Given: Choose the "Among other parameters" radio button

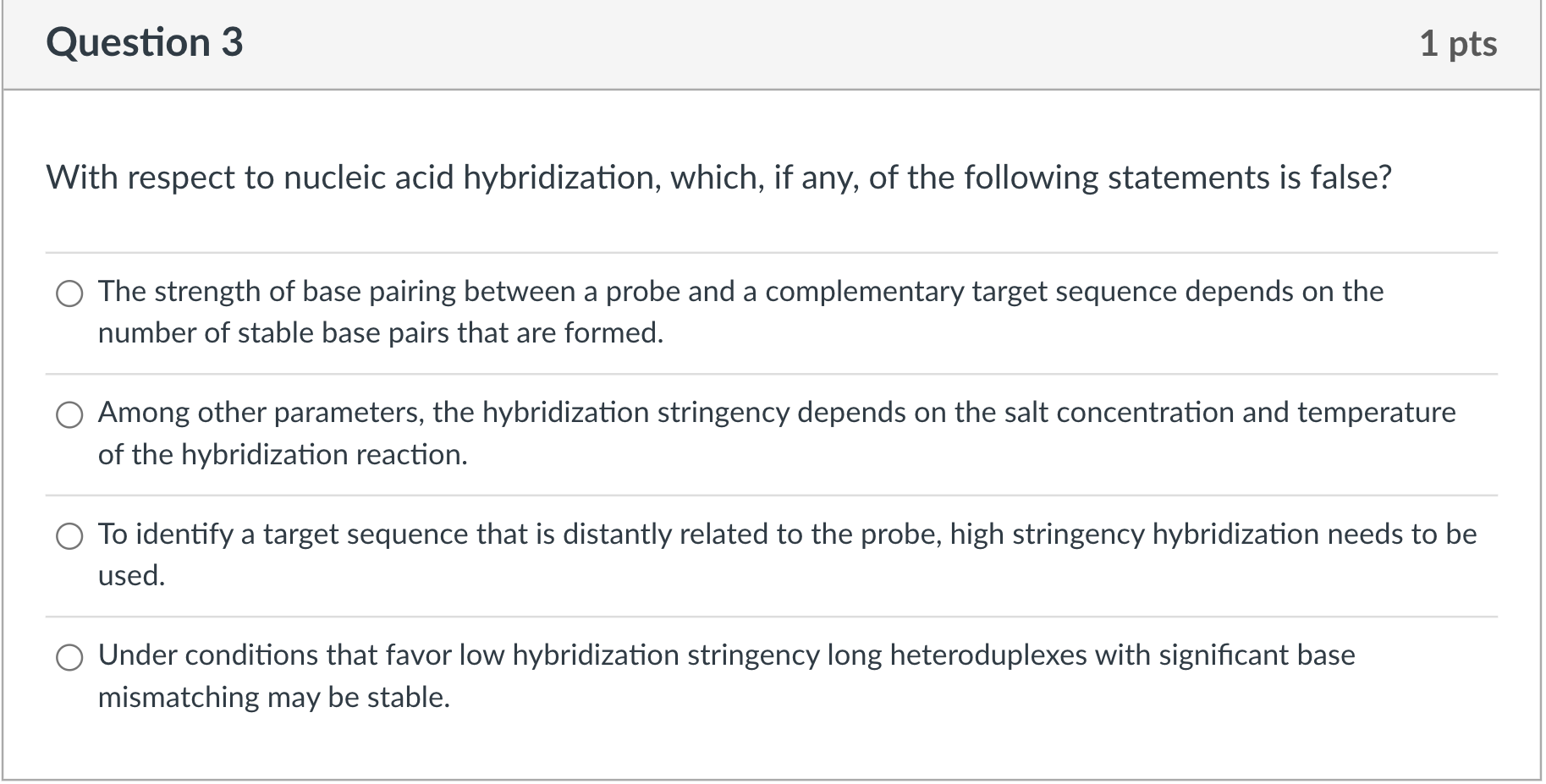Looking at the screenshot, I should 69,415.
